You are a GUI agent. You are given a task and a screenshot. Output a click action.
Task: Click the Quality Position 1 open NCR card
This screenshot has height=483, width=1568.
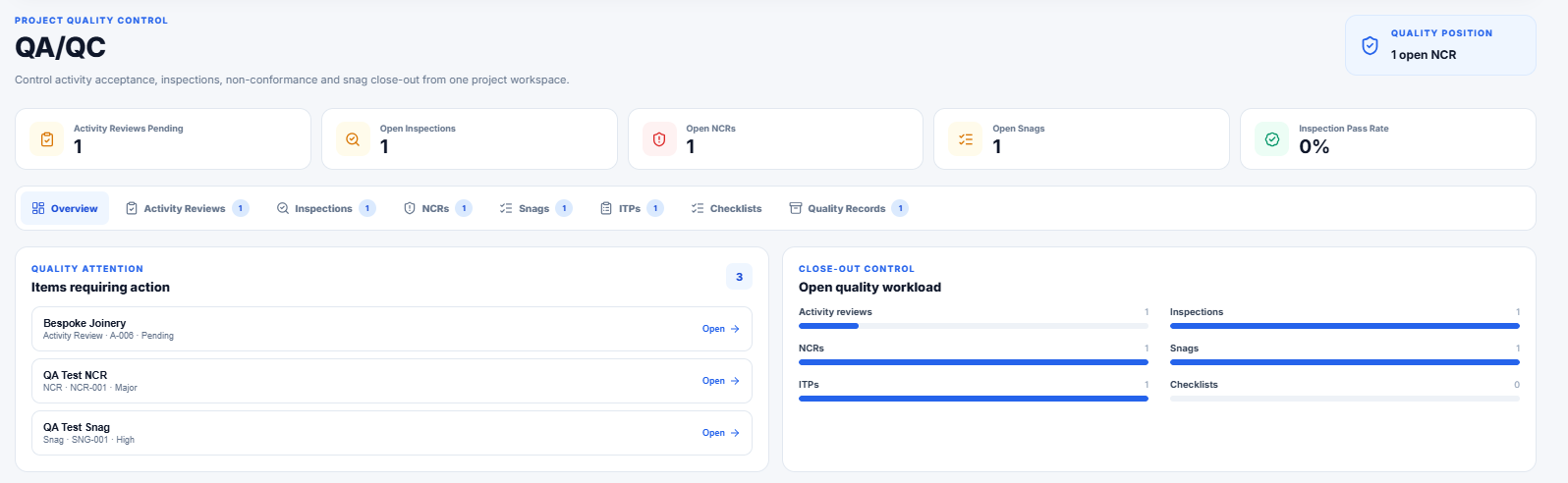1440,45
